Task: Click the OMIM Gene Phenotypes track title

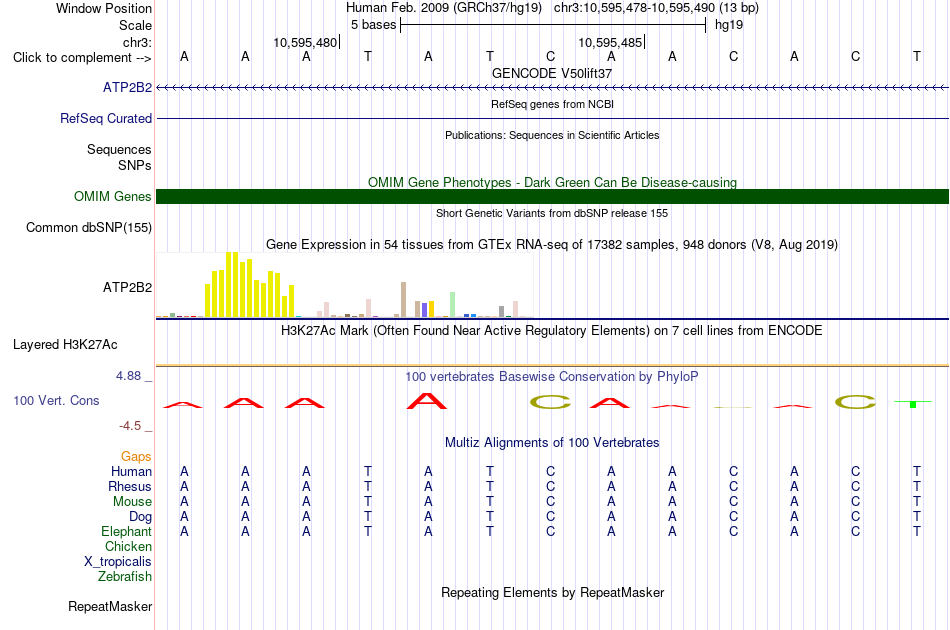Action: point(552,182)
